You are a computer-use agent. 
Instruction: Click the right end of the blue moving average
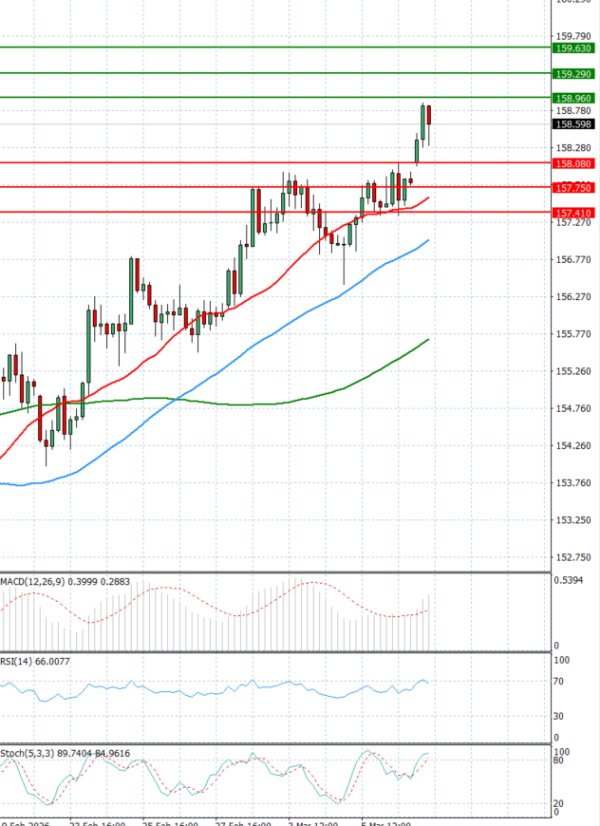pos(428,241)
